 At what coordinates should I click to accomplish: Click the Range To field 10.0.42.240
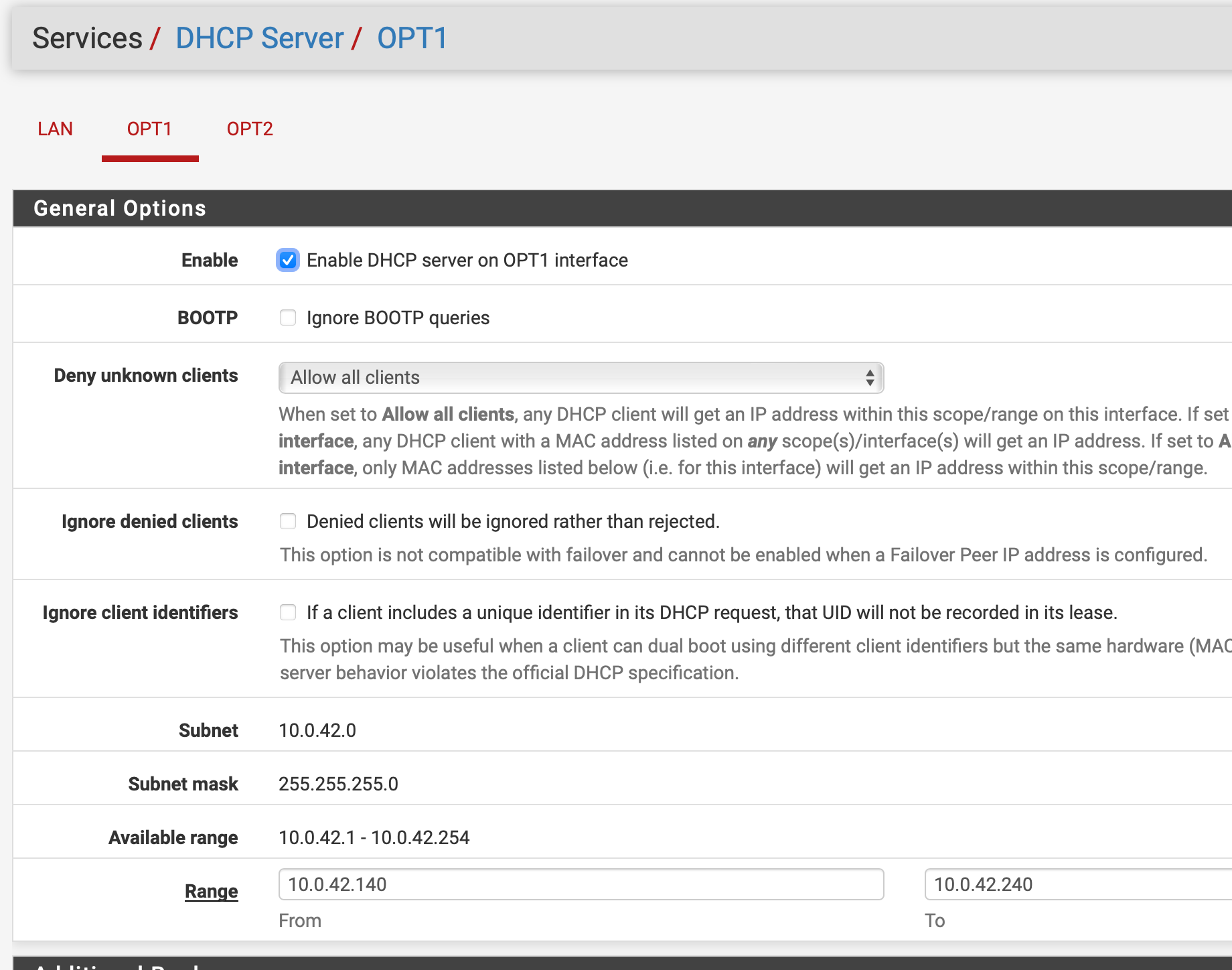(1078, 884)
